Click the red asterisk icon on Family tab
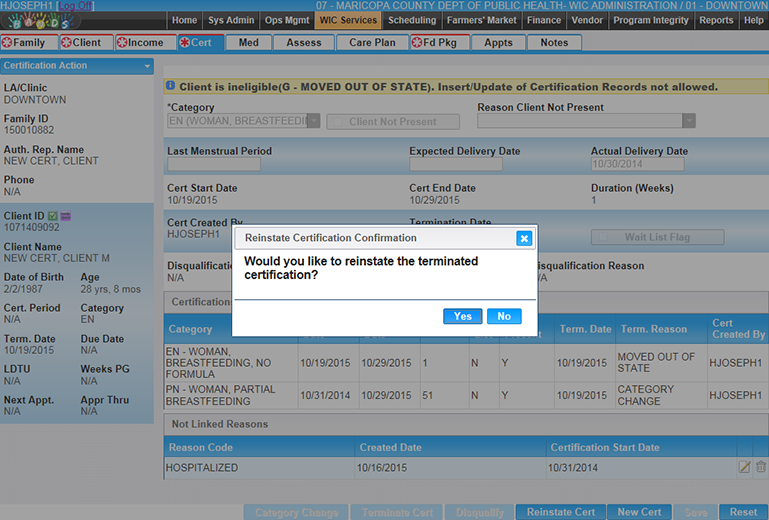This screenshot has width=769, height=520. tap(8, 43)
